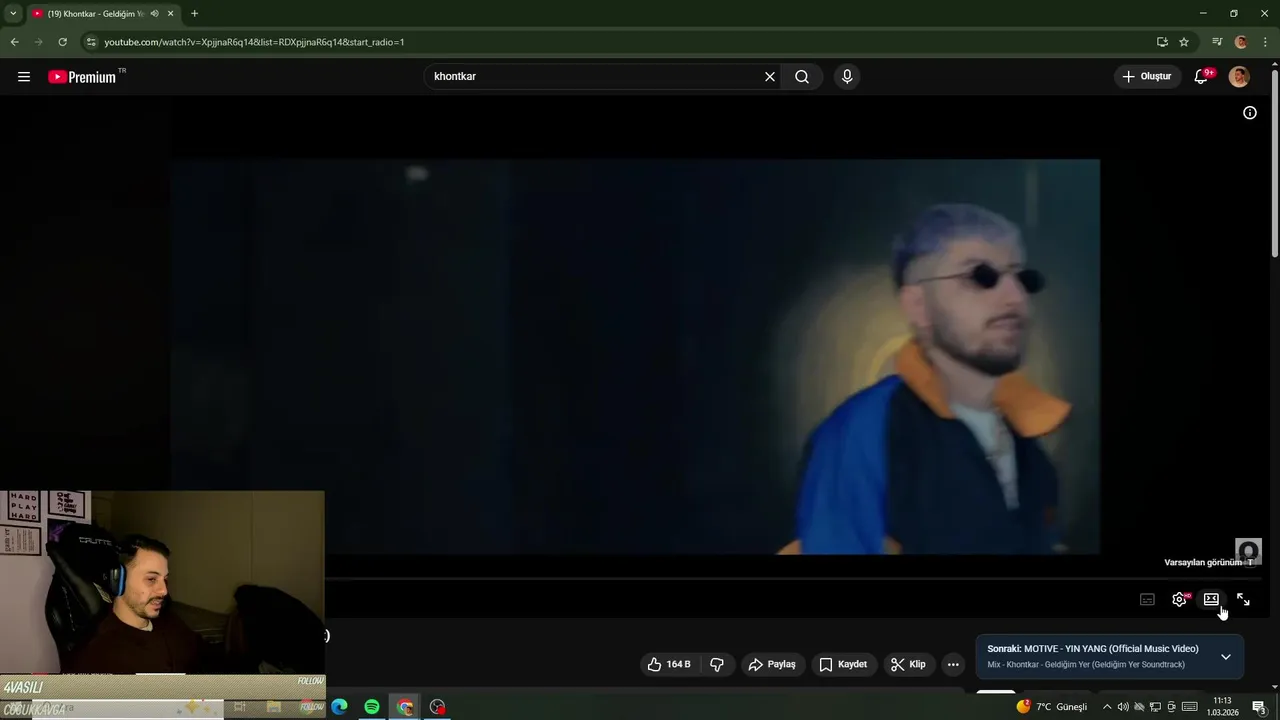Open the system volume icon
The height and width of the screenshot is (720, 1280).
[1122, 707]
